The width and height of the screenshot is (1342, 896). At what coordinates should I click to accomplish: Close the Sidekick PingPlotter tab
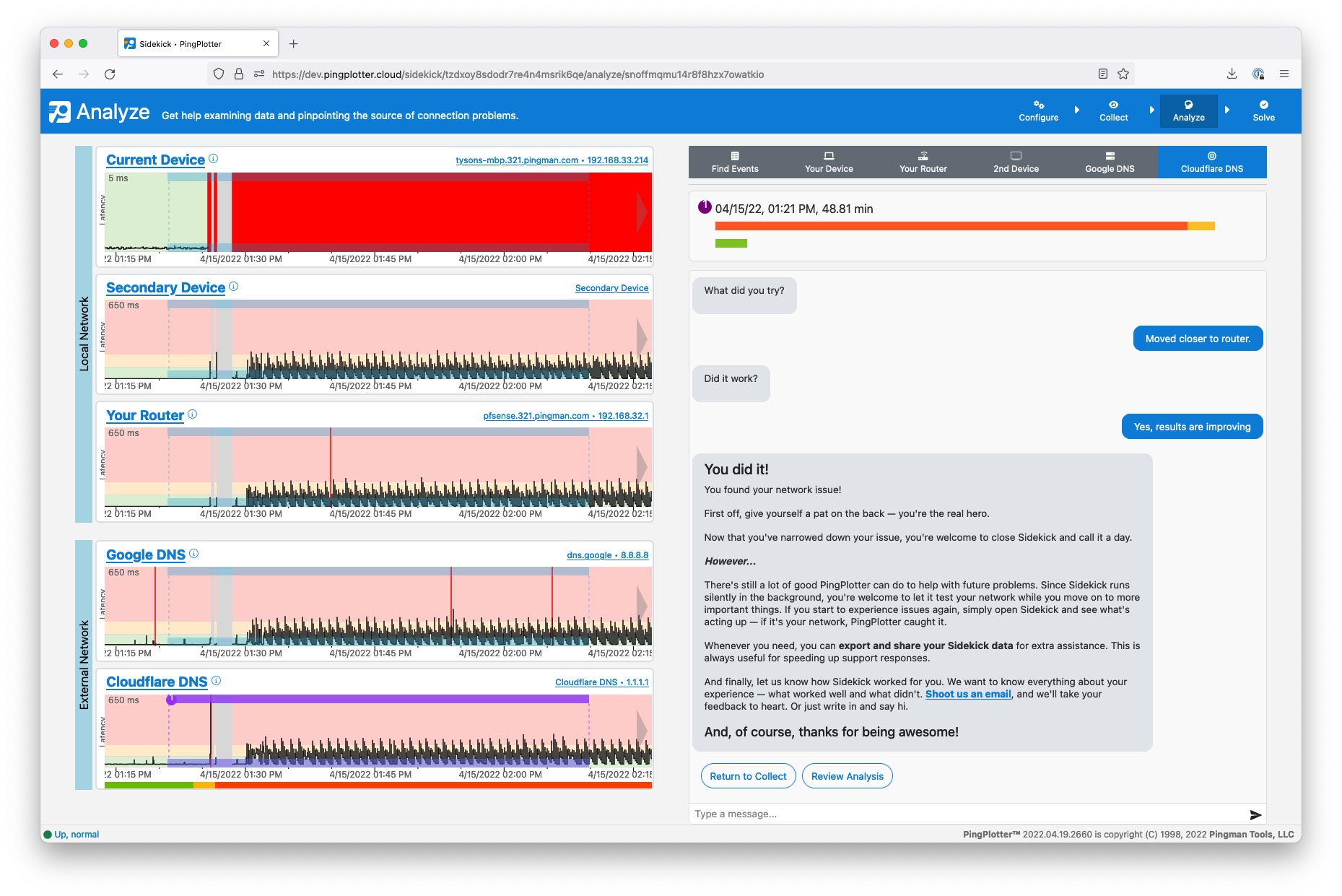tap(266, 43)
